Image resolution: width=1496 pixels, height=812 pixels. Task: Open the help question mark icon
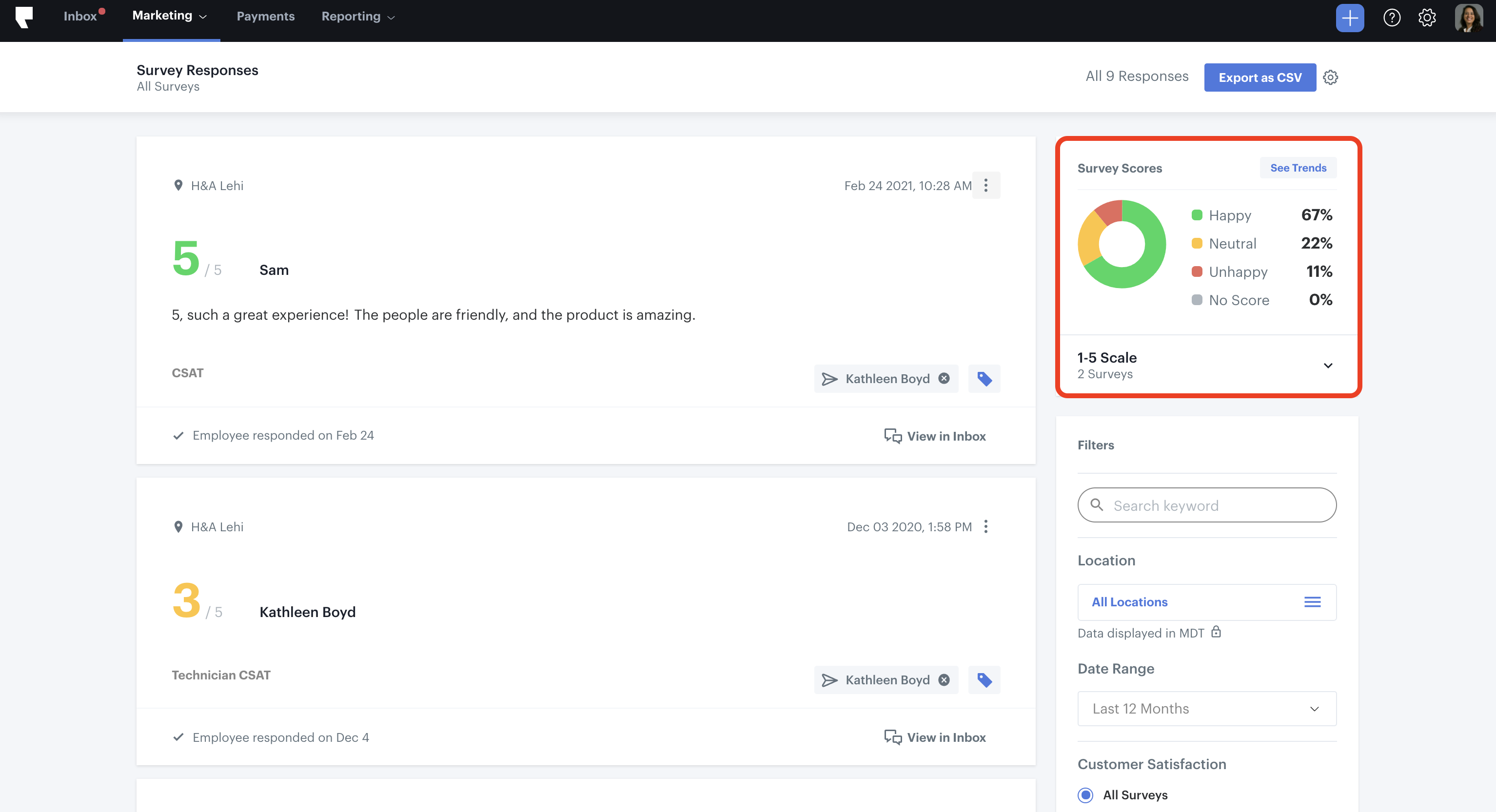coord(1392,18)
